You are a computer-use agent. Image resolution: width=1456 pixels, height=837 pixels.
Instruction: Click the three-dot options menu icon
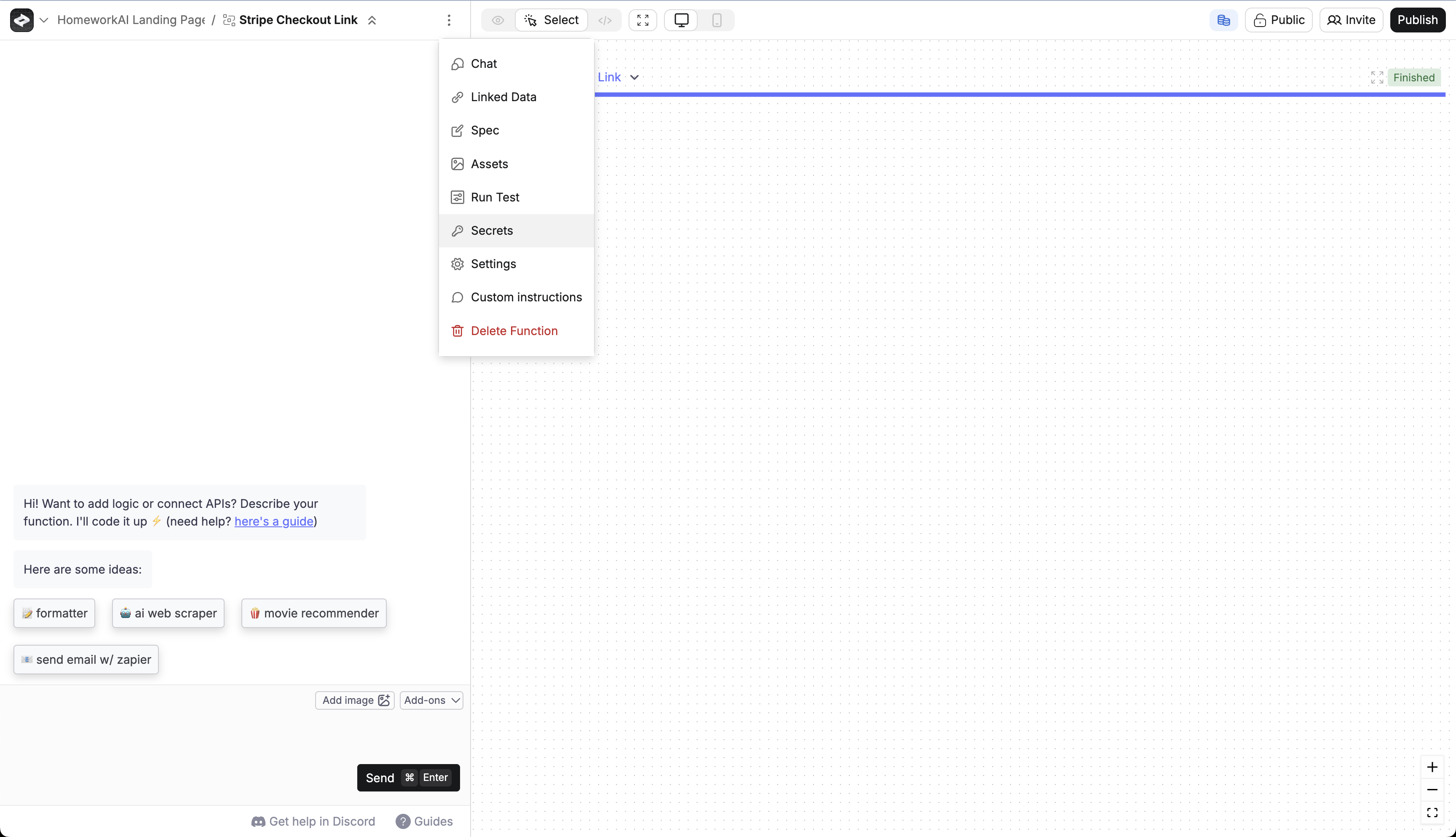(x=449, y=20)
